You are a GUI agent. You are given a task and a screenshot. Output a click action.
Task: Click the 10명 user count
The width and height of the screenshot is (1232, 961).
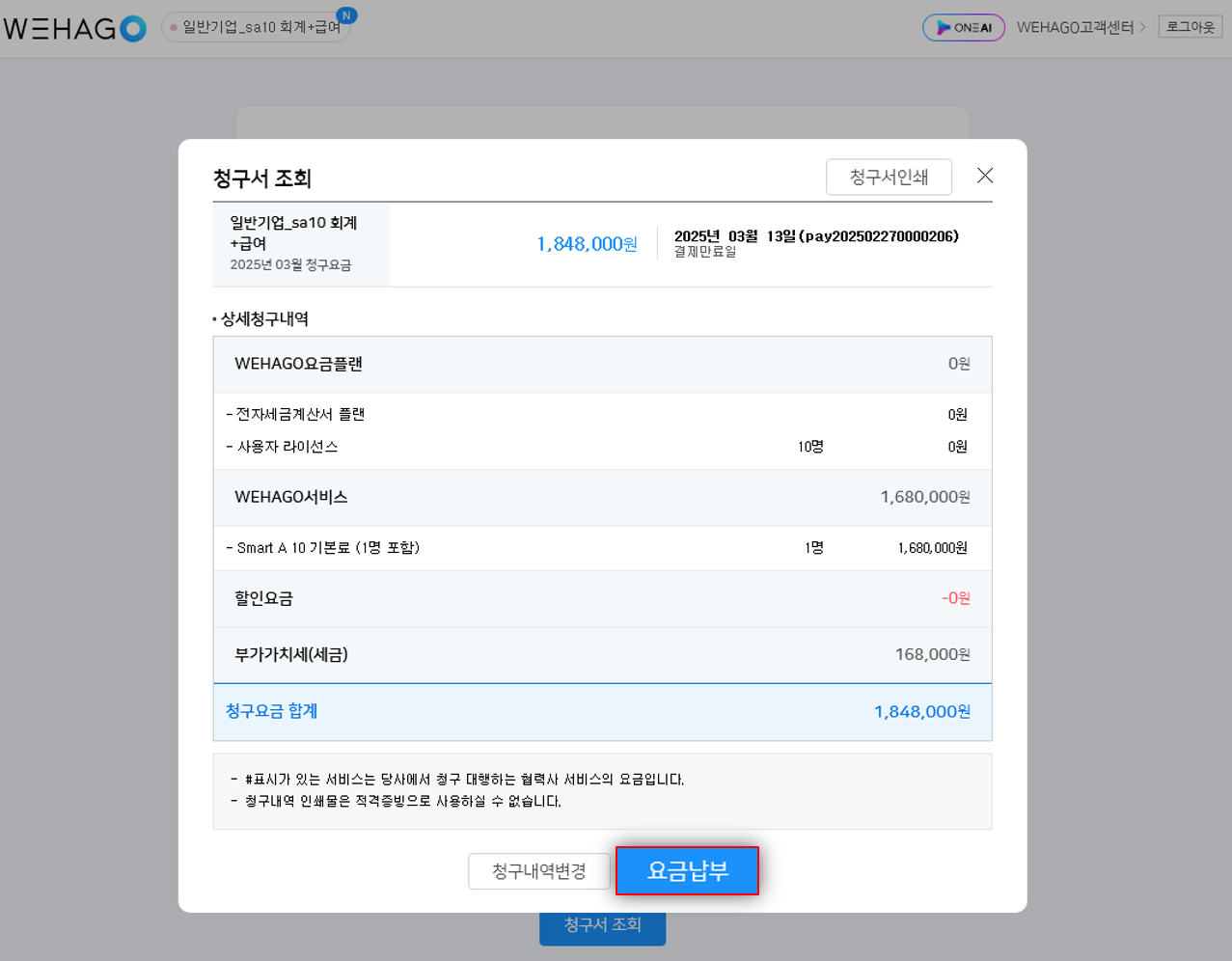click(x=810, y=447)
